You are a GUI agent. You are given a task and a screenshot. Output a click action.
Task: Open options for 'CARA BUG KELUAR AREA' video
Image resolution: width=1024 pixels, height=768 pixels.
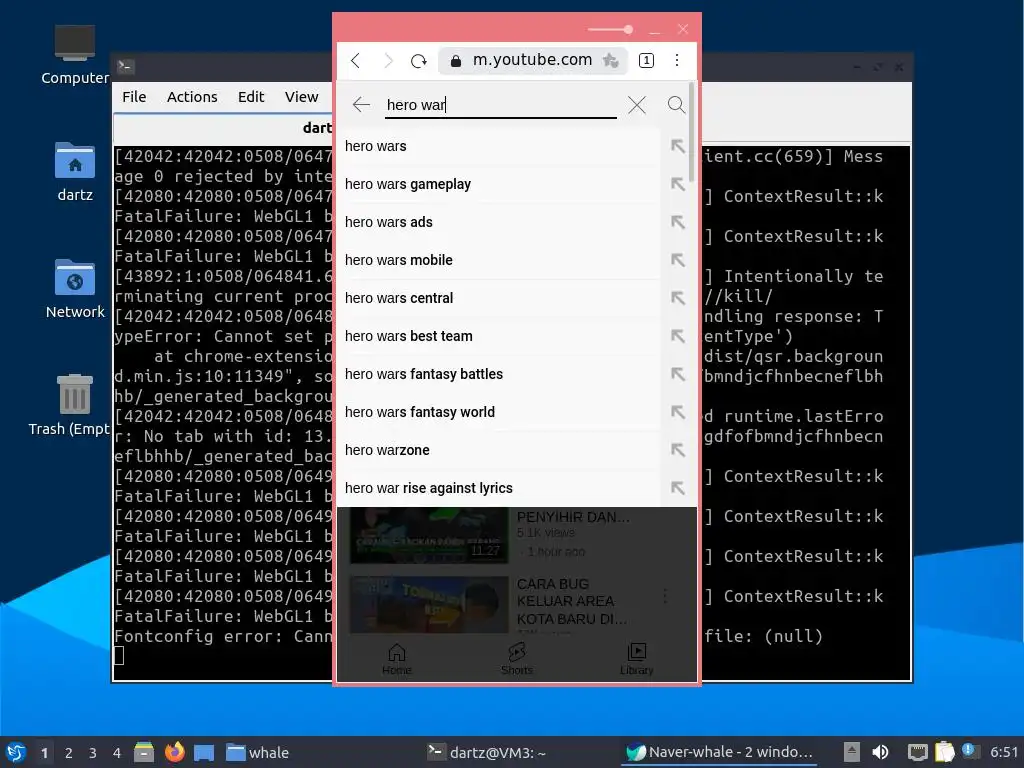(x=665, y=596)
